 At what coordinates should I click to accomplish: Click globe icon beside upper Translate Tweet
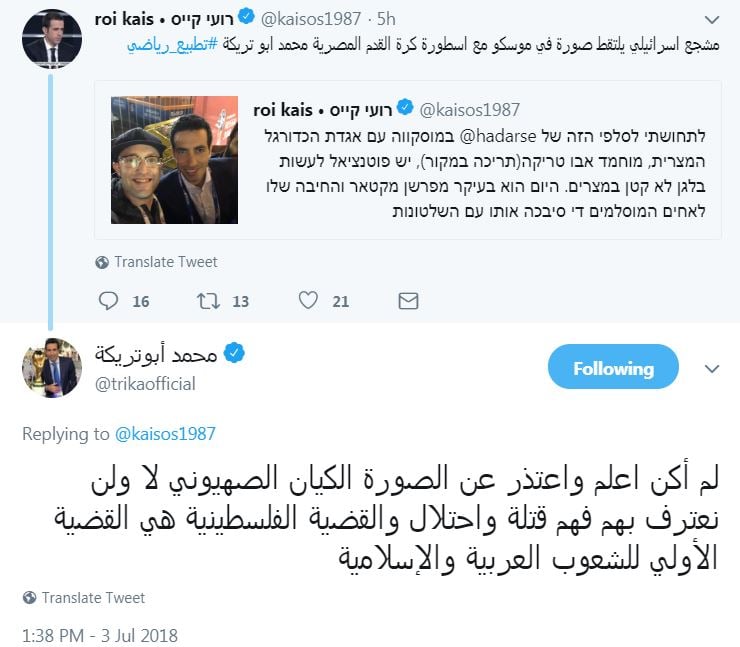tap(102, 262)
